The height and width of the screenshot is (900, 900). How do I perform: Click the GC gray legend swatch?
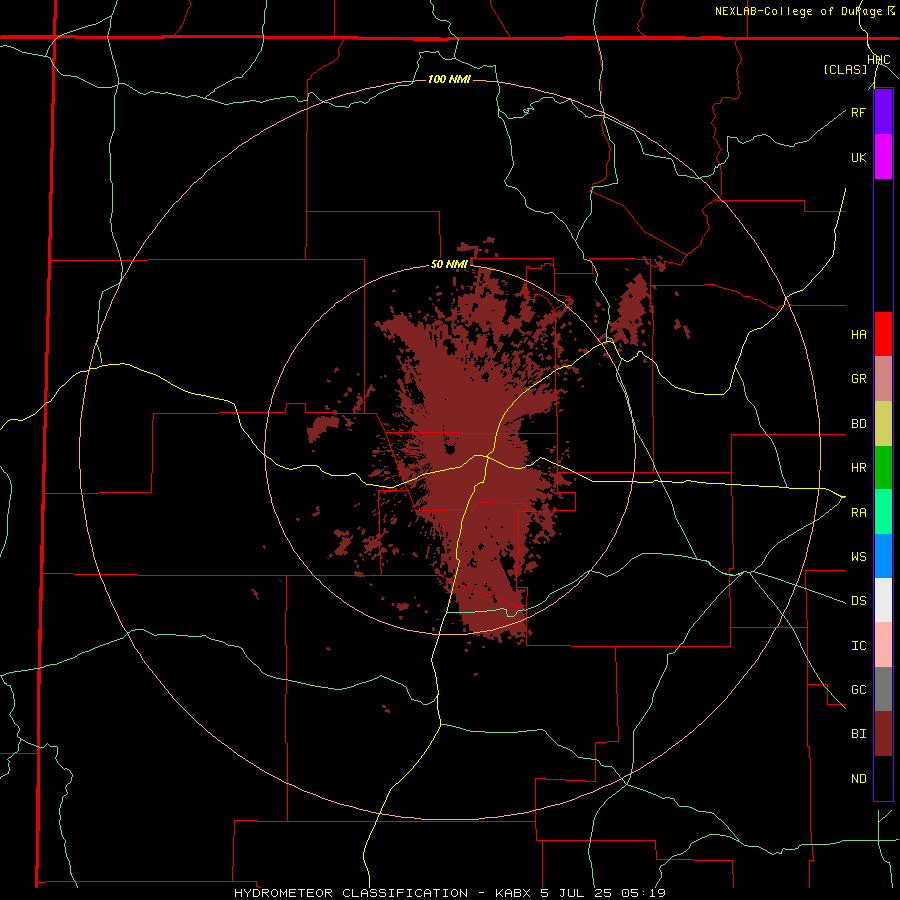click(883, 689)
